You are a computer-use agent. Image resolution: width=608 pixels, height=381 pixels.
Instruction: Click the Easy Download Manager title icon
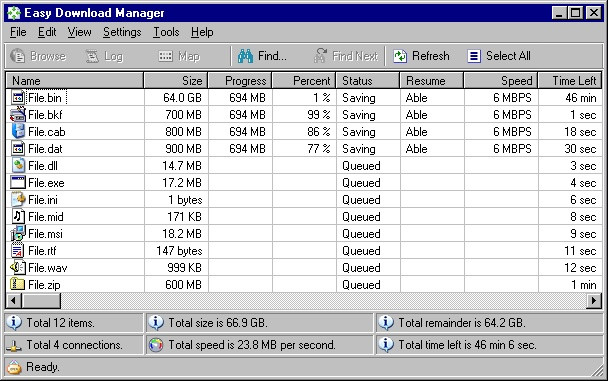pos(14,13)
